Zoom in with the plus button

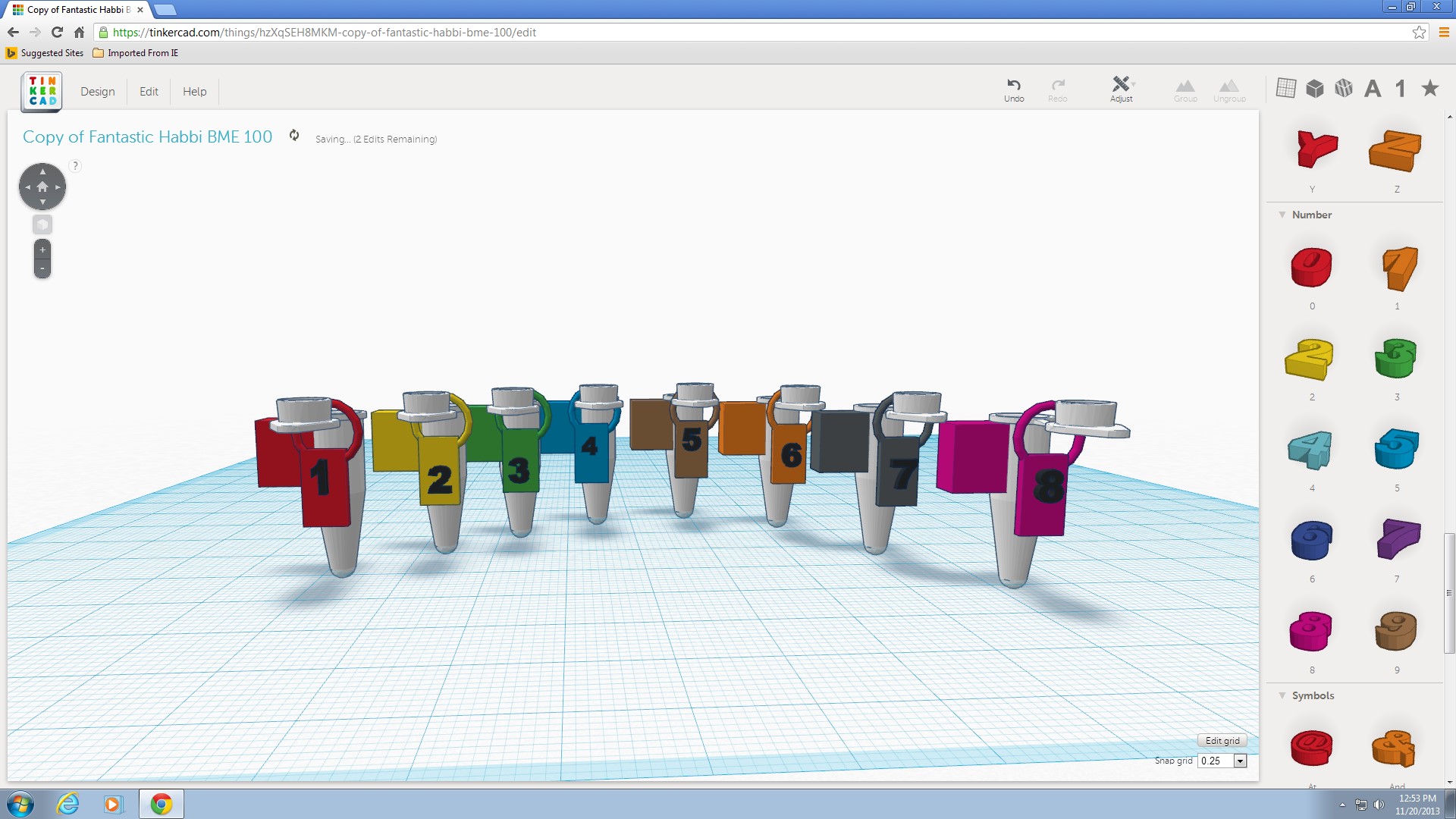(x=42, y=249)
